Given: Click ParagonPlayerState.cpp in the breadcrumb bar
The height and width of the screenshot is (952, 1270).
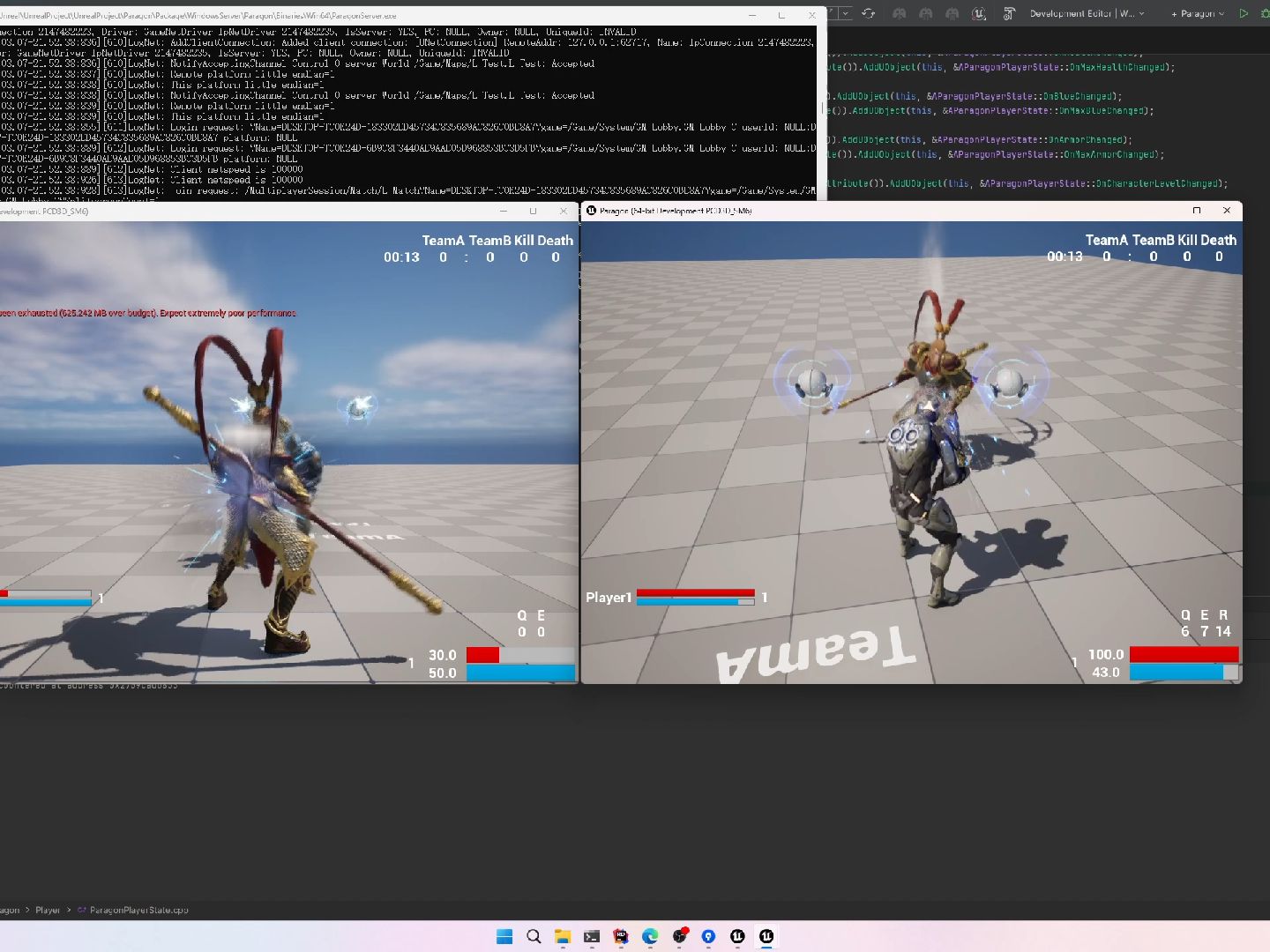Looking at the screenshot, I should pos(138,910).
